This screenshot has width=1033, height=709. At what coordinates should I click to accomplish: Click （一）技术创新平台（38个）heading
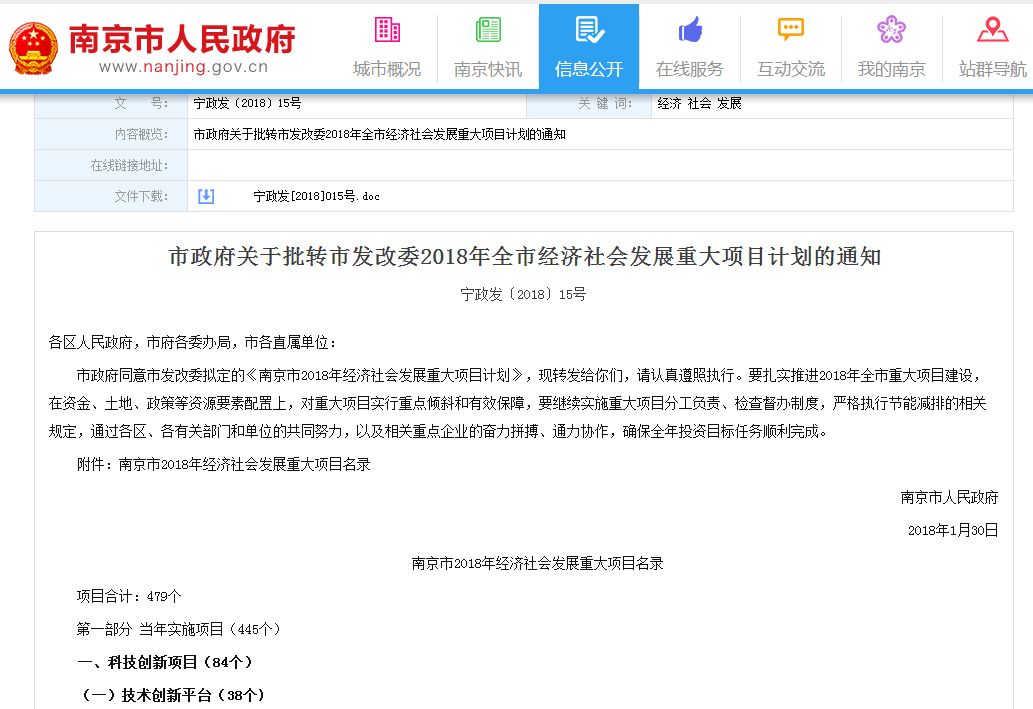click(x=171, y=695)
